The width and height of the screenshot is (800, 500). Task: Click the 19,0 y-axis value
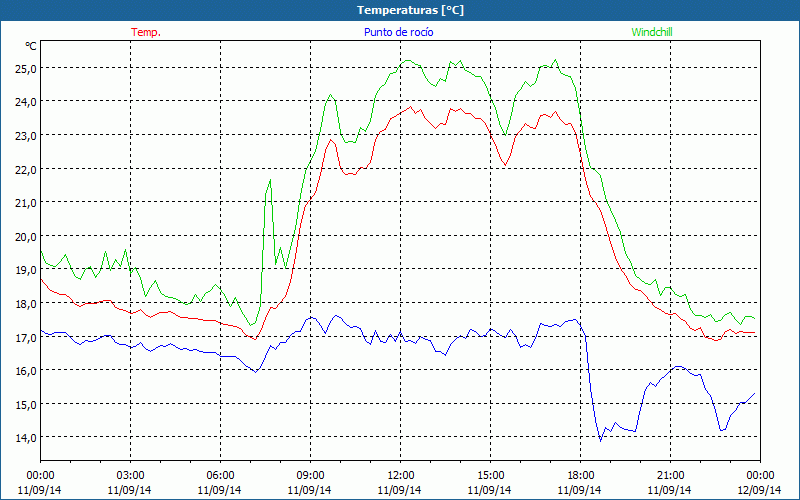26,270
